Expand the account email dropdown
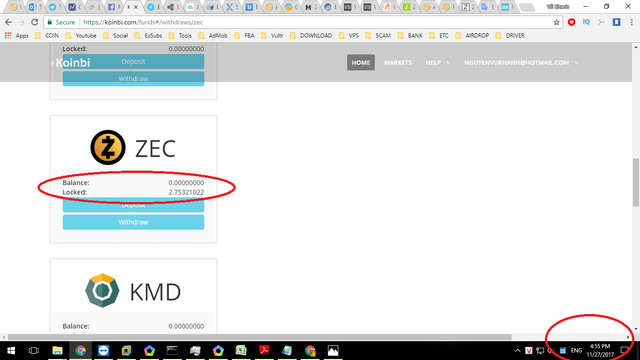This screenshot has width=640, height=360. 521,62
